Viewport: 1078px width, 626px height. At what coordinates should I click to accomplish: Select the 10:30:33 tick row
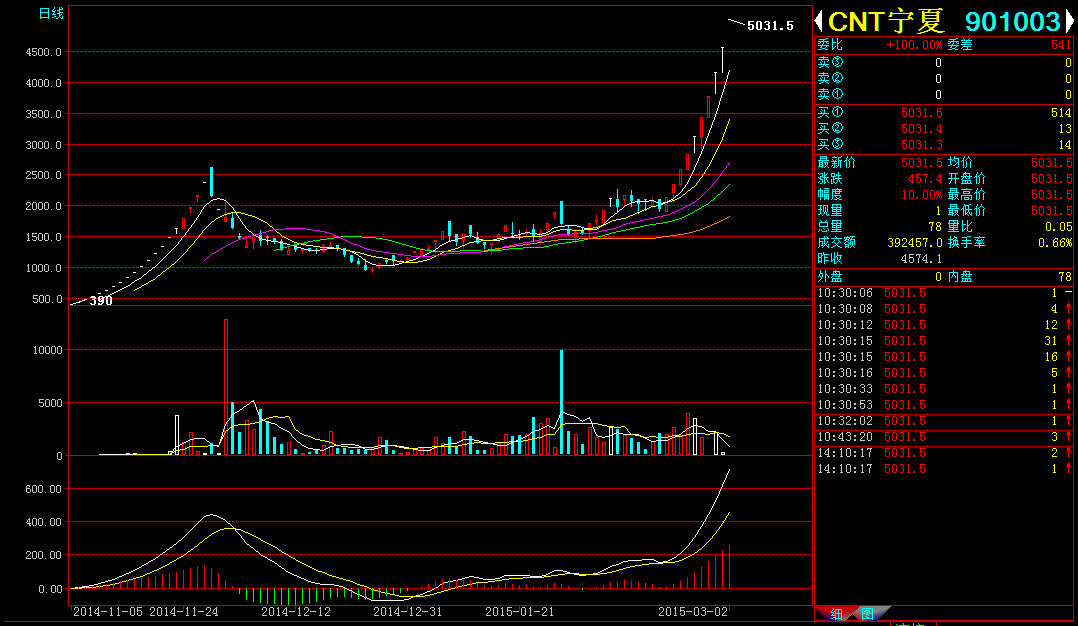(944, 389)
